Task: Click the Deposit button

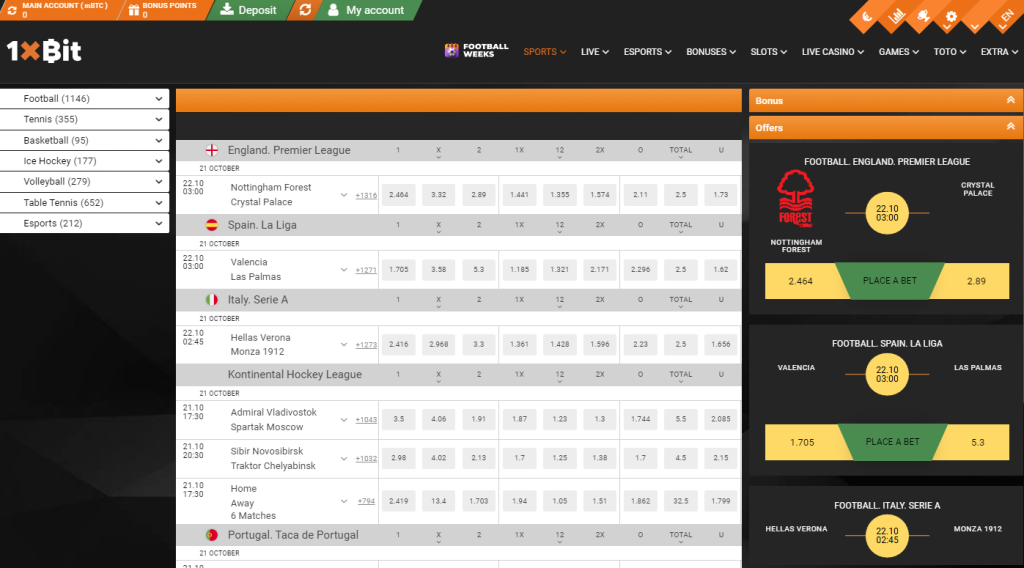Action: [x=248, y=10]
